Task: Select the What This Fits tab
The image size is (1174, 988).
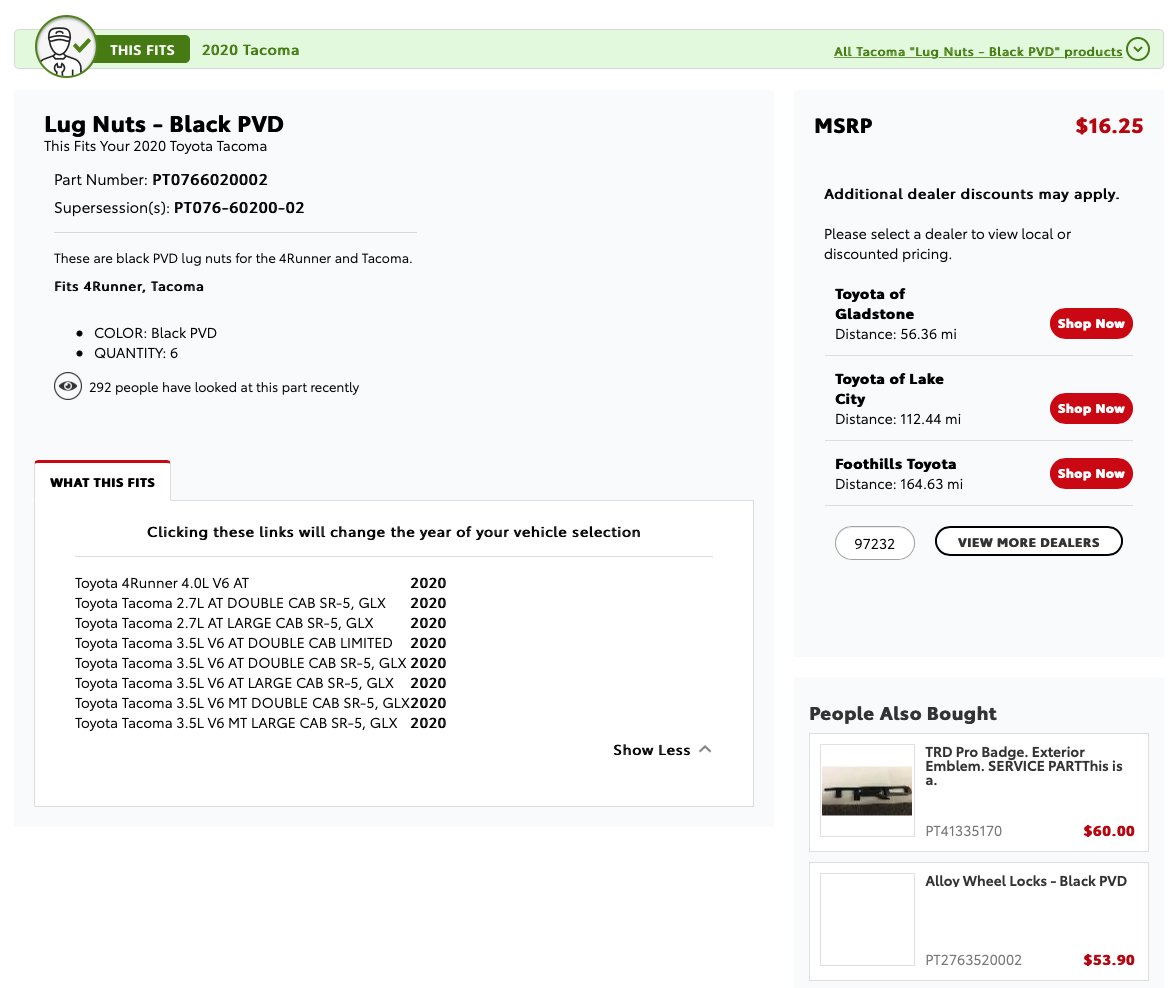Action: 103,482
